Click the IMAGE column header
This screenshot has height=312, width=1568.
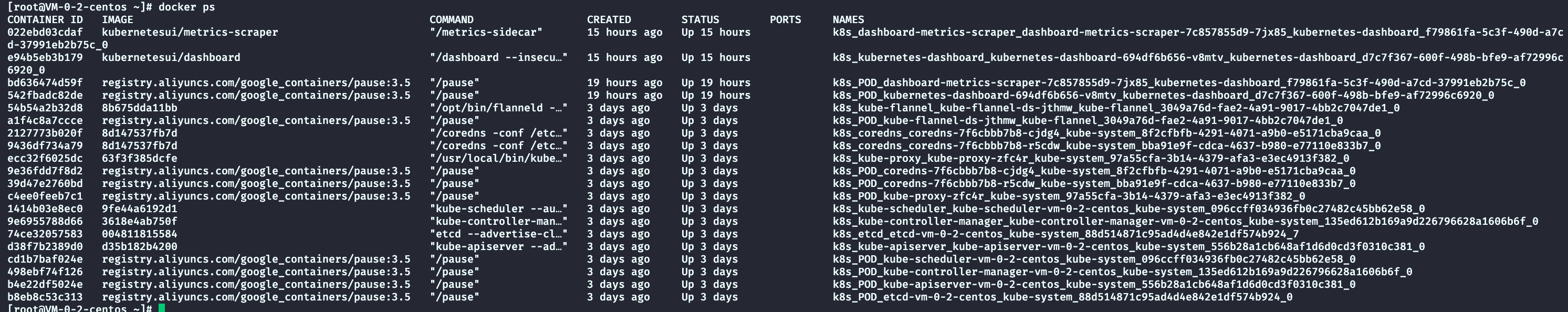118,19
